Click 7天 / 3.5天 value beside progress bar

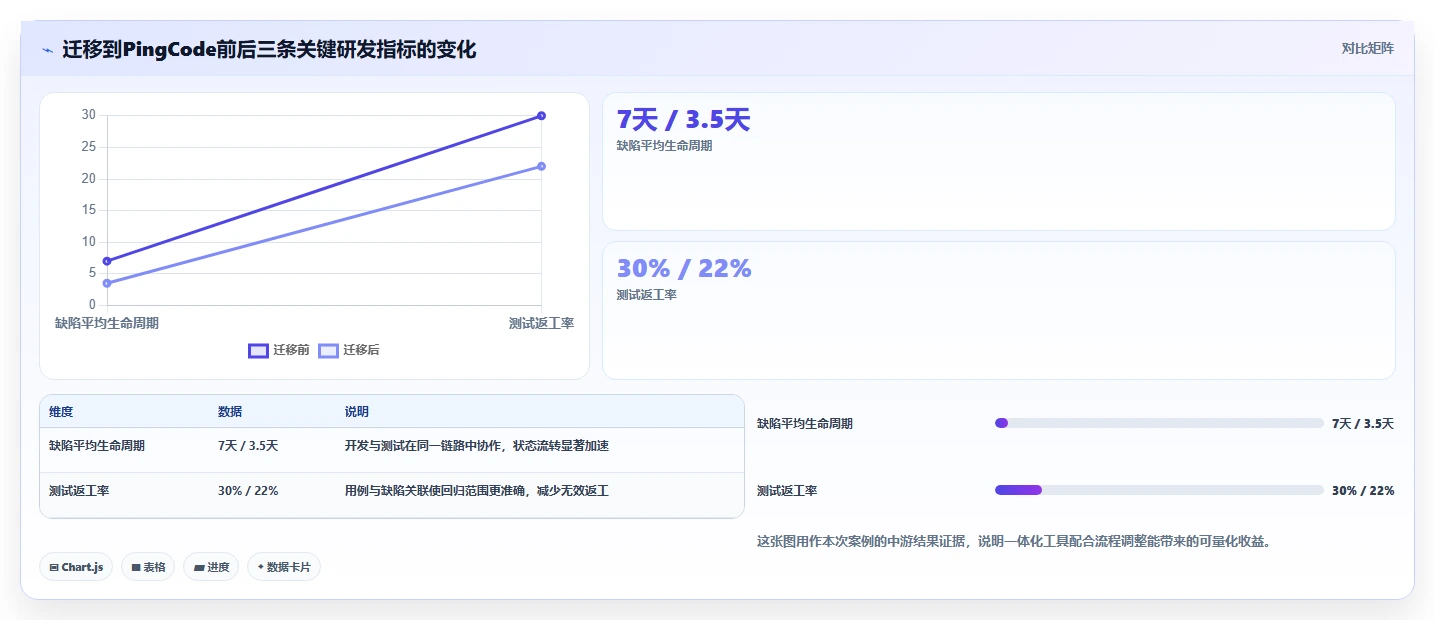pyautogui.click(x=1363, y=424)
